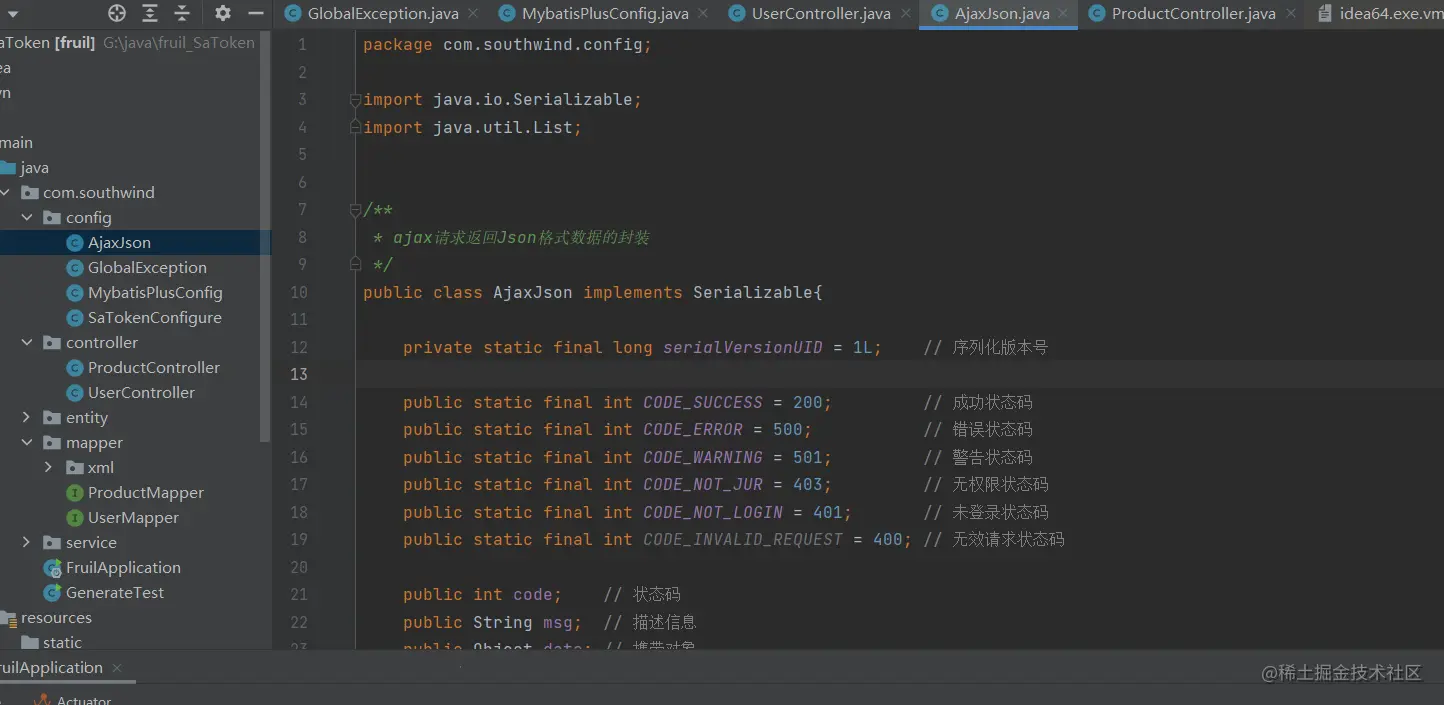Click AjaxJson class name in declaration
This screenshot has height=705, width=1444.
pyautogui.click(x=533, y=292)
